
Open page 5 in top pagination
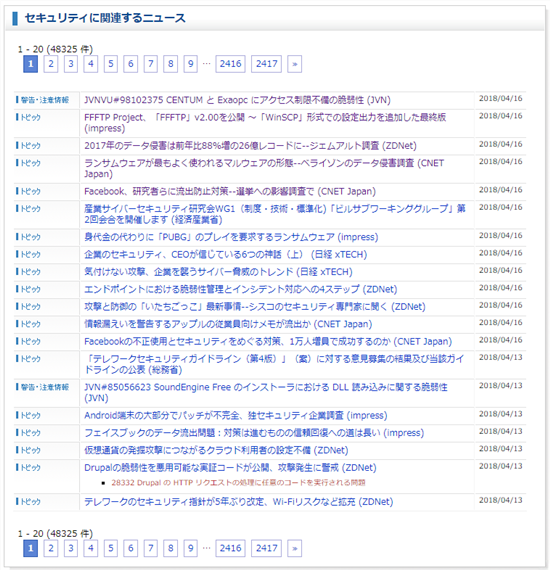pos(111,64)
